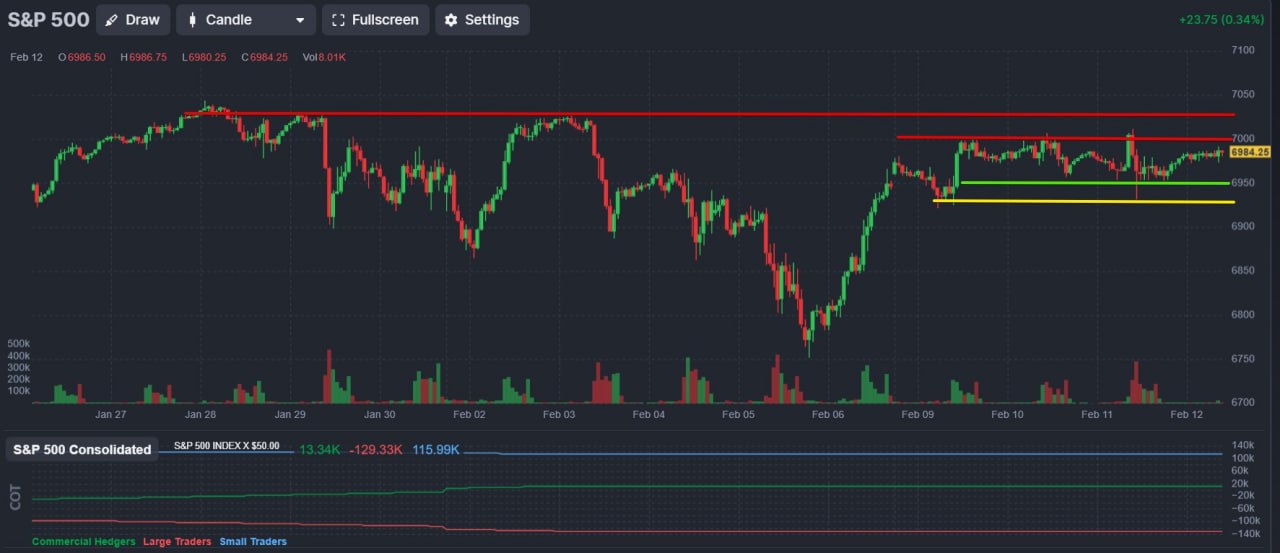Image resolution: width=1280 pixels, height=553 pixels.
Task: Click the S&P 500 Consolidated panel label
Action: coord(82,450)
